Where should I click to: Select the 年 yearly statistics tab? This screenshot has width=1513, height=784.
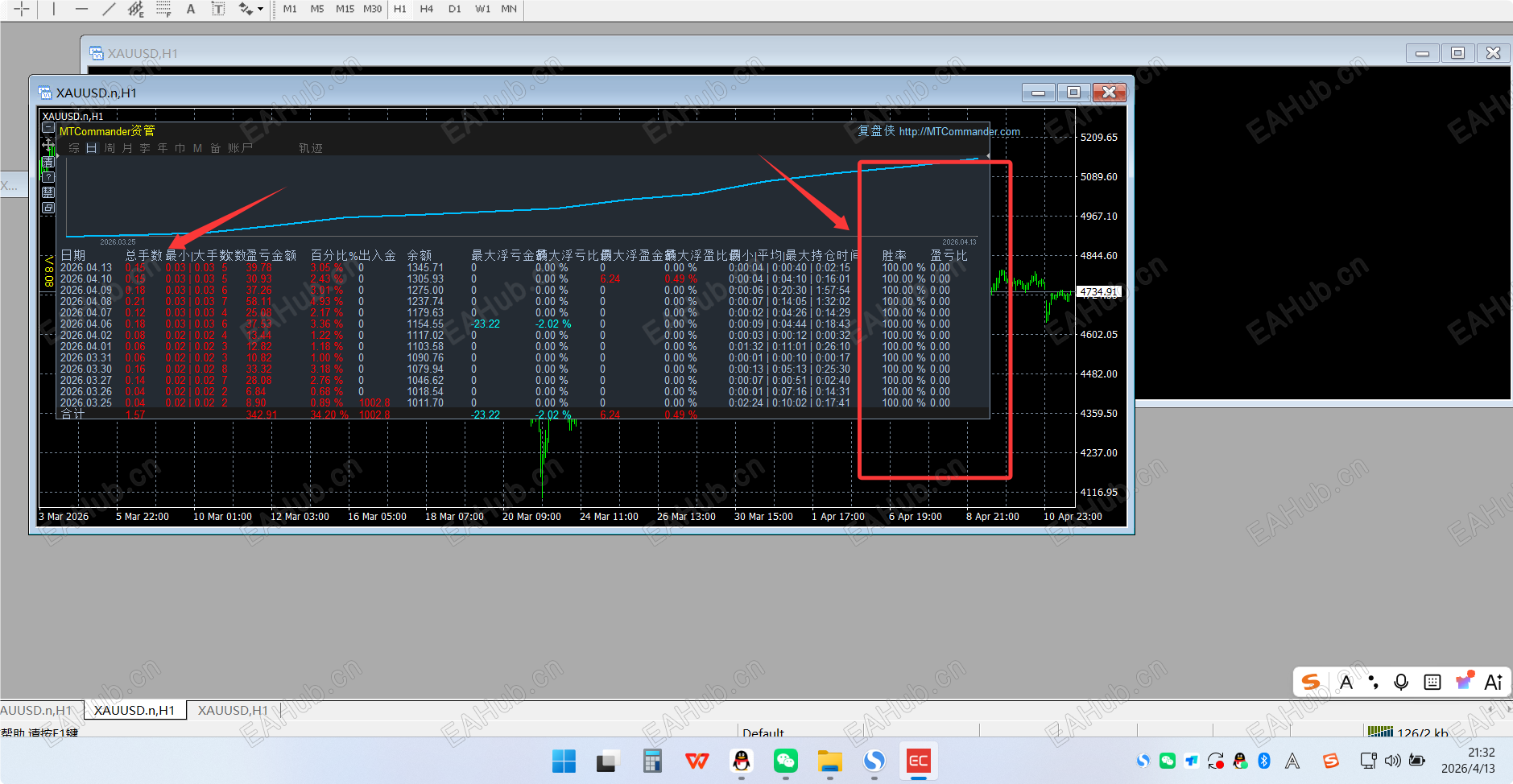coord(163,148)
